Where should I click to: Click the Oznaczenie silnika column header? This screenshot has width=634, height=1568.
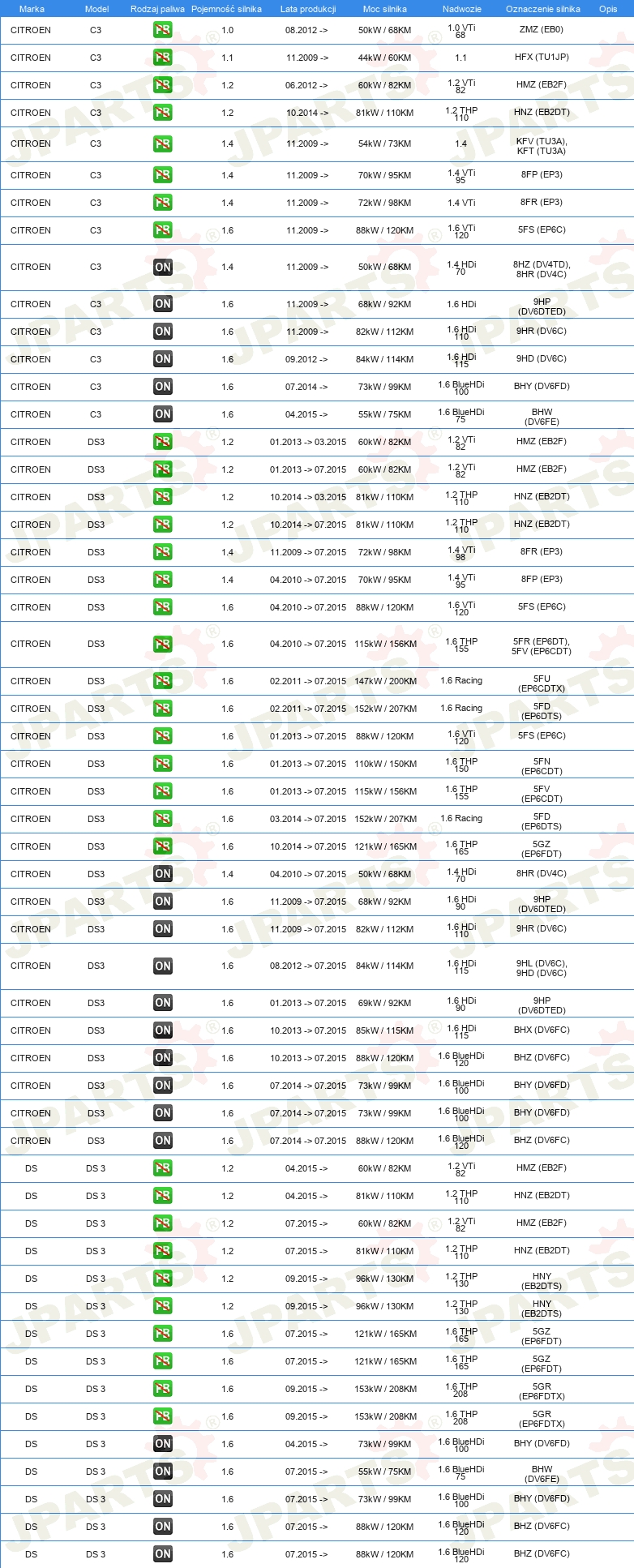tap(543, 9)
